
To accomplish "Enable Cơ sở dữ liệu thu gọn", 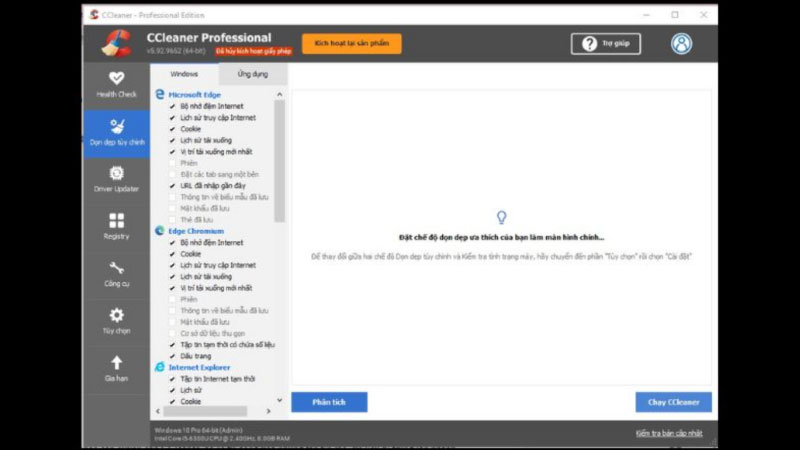I will 172,333.
